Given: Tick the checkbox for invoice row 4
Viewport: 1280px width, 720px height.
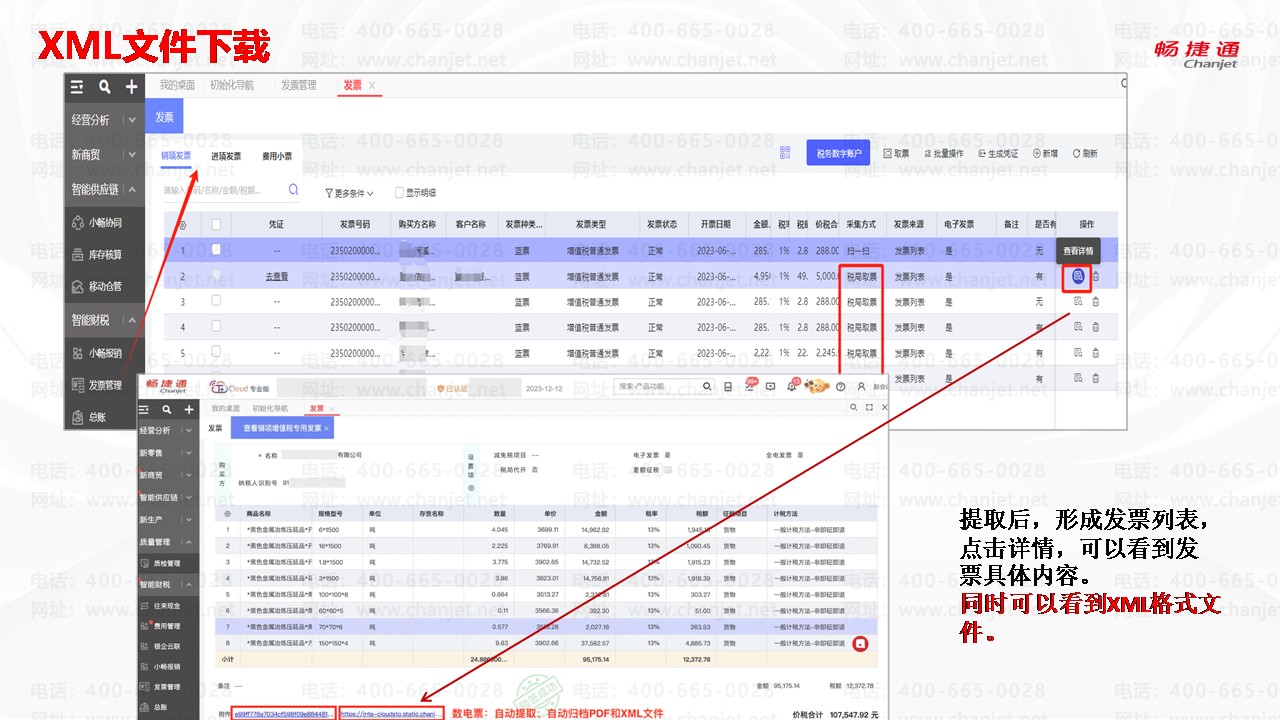Looking at the screenshot, I should pyautogui.click(x=216, y=327).
